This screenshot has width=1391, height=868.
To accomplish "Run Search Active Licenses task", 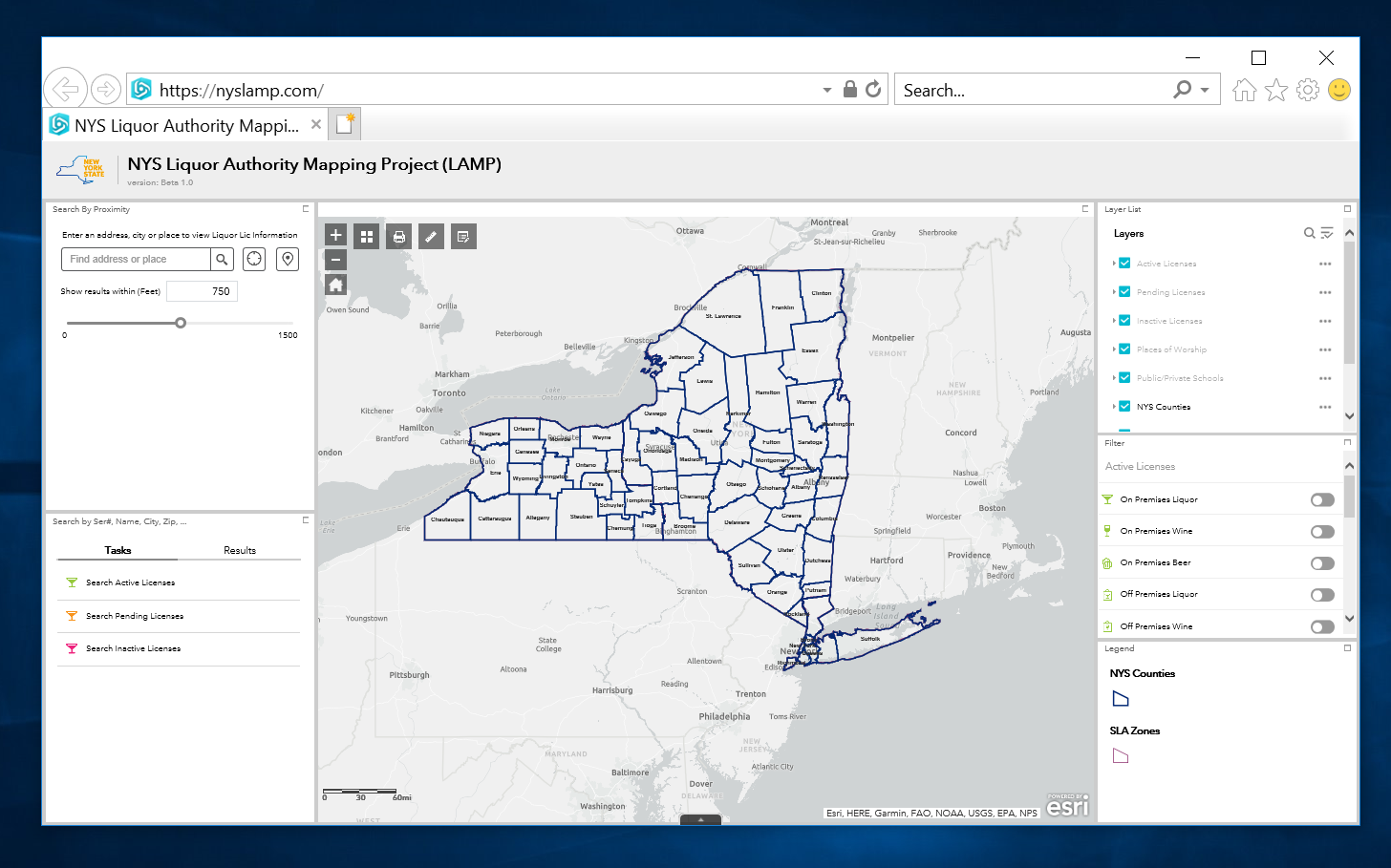I will 131,582.
